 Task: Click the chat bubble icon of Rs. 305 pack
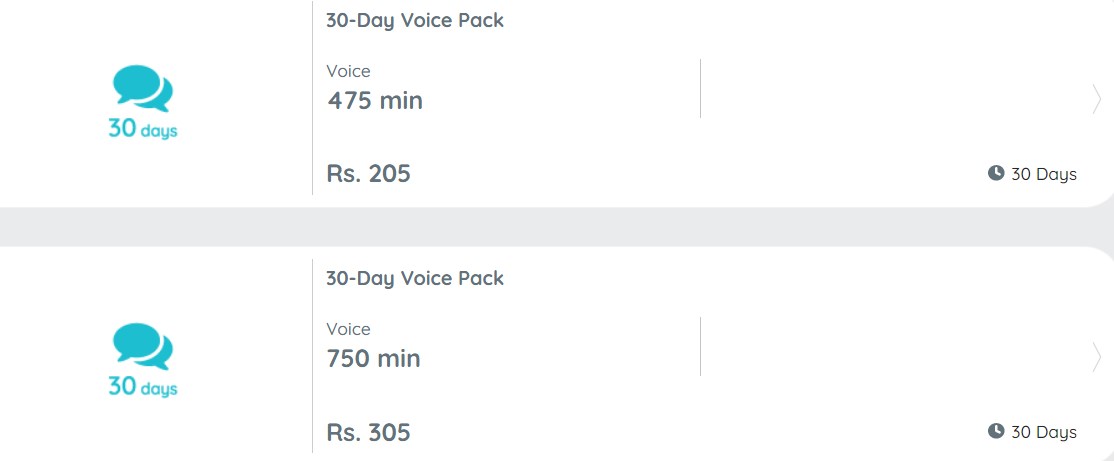(x=143, y=346)
